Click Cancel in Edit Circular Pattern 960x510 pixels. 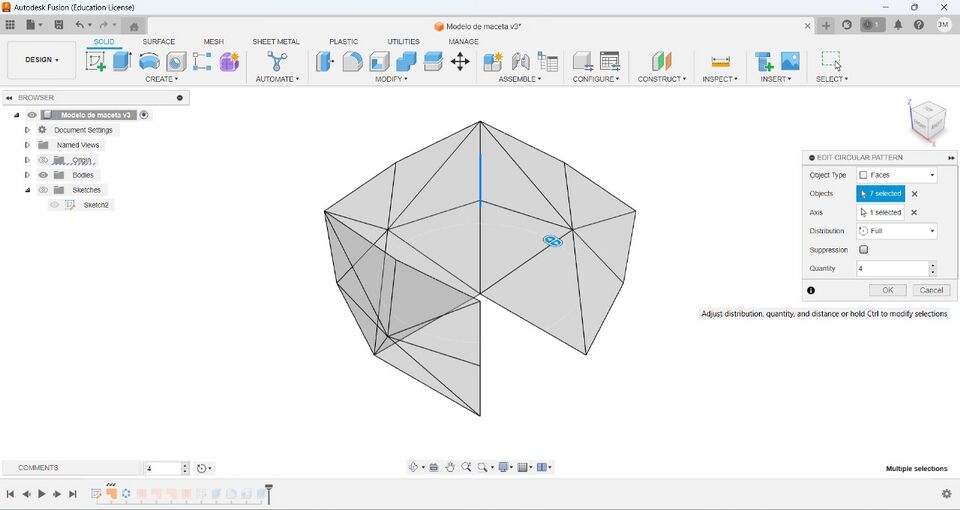[931, 290]
